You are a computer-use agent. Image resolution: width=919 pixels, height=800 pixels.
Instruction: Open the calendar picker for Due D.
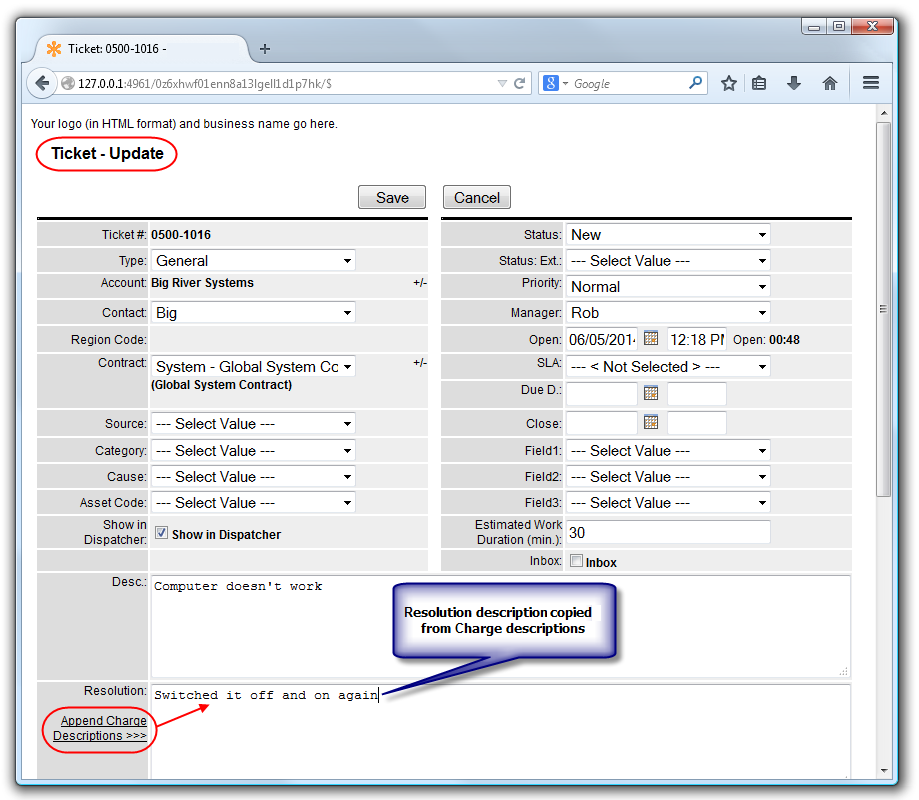[649, 390]
